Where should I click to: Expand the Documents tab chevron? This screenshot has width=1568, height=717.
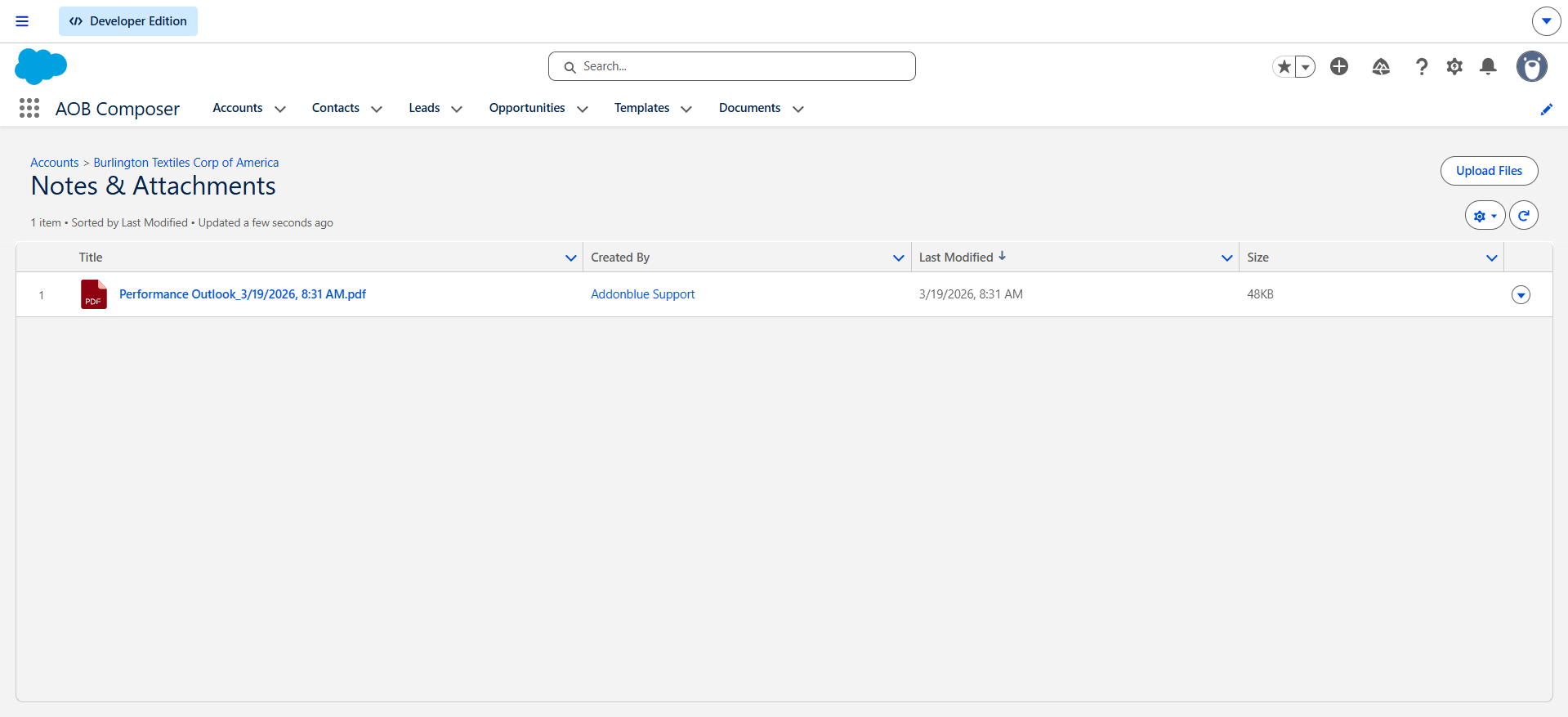tap(798, 109)
